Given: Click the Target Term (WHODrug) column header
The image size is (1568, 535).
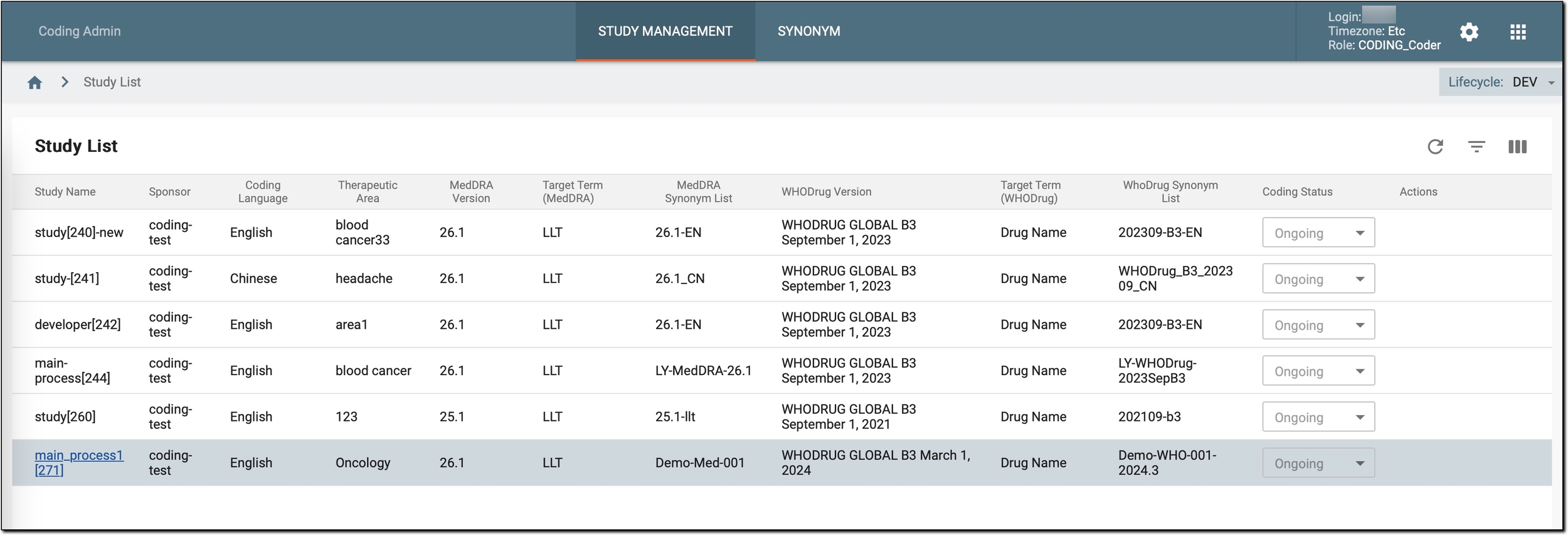Looking at the screenshot, I should [1030, 192].
